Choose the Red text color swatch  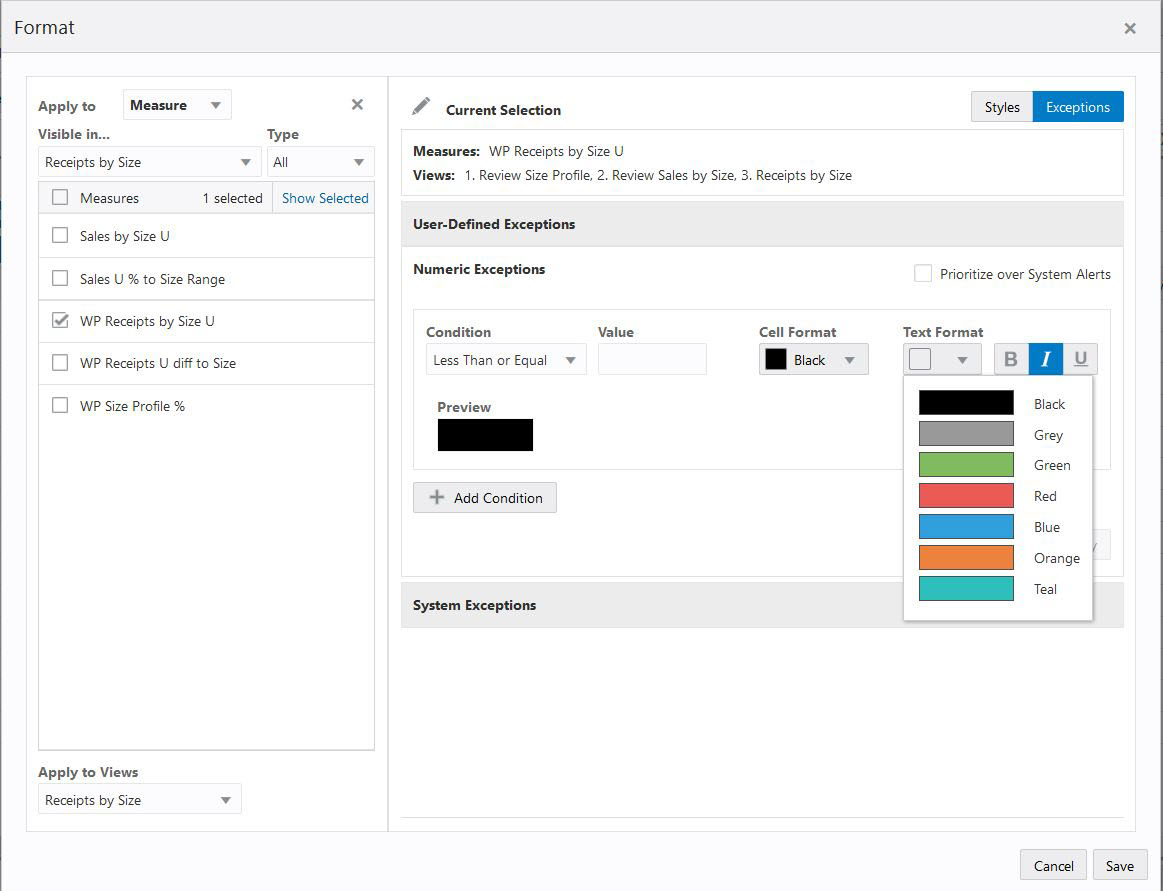point(966,496)
